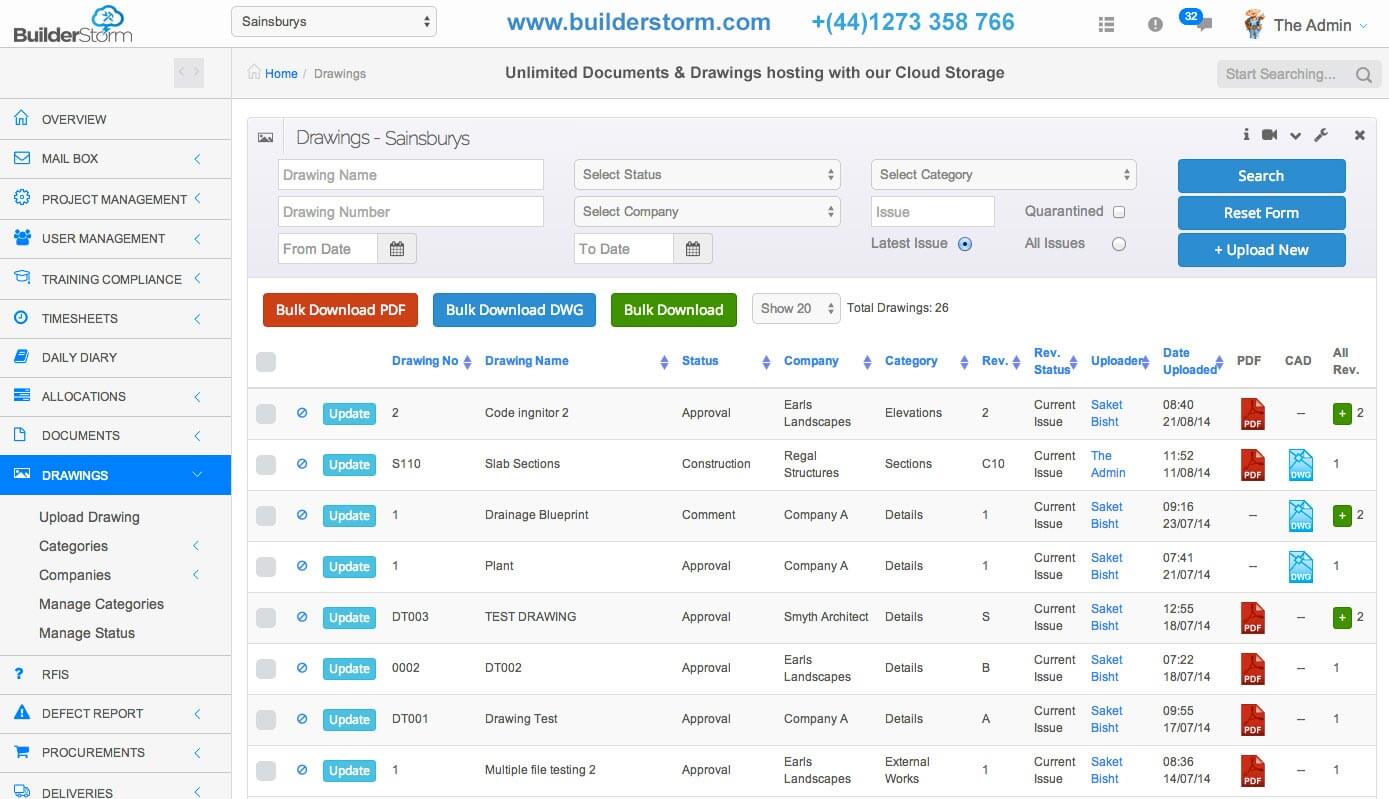Tick the Quarantined checkbox
Screen dimensions: 1389x799
pos(1119,212)
